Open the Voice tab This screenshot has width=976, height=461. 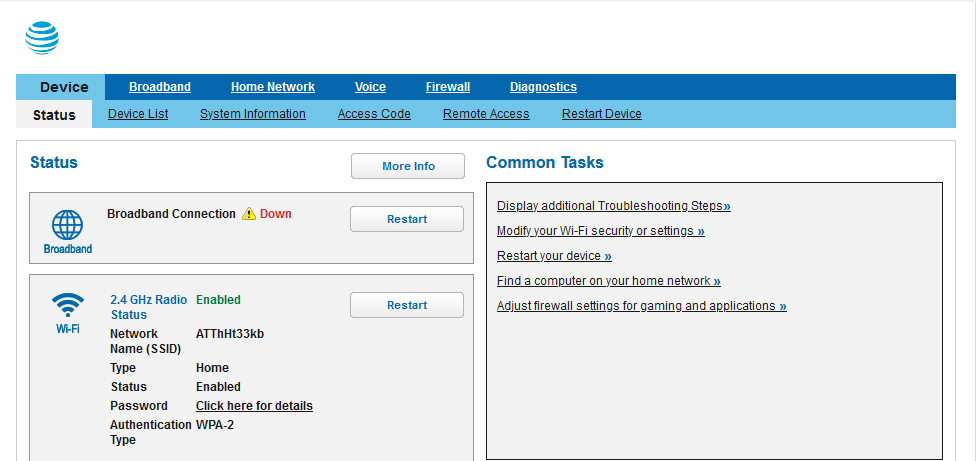pyautogui.click(x=370, y=87)
